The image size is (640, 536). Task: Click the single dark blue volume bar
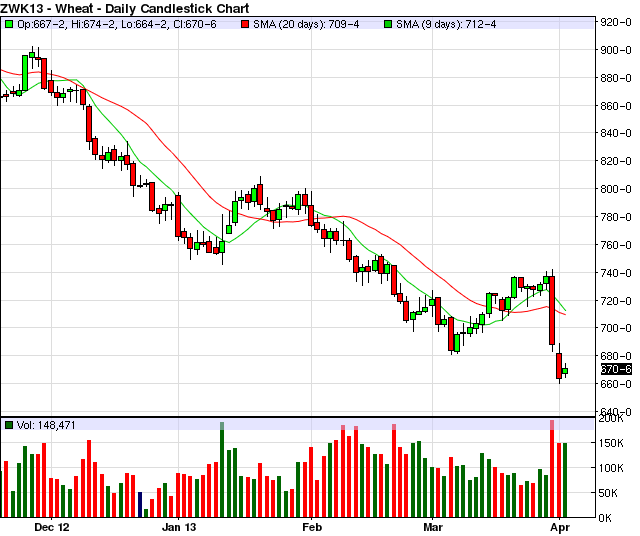pos(140,505)
